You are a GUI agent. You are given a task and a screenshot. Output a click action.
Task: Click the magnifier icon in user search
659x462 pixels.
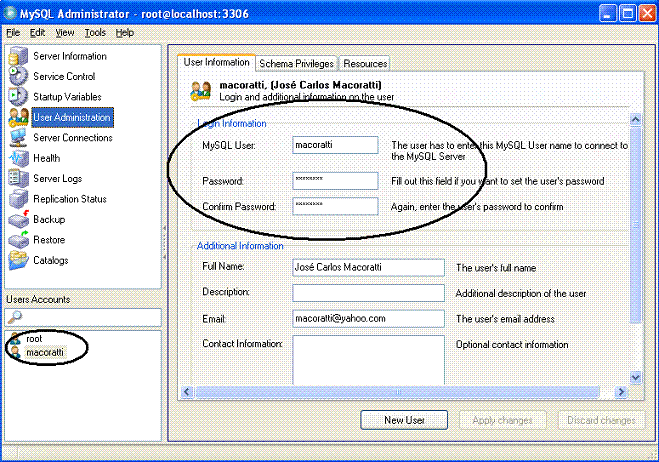point(15,317)
